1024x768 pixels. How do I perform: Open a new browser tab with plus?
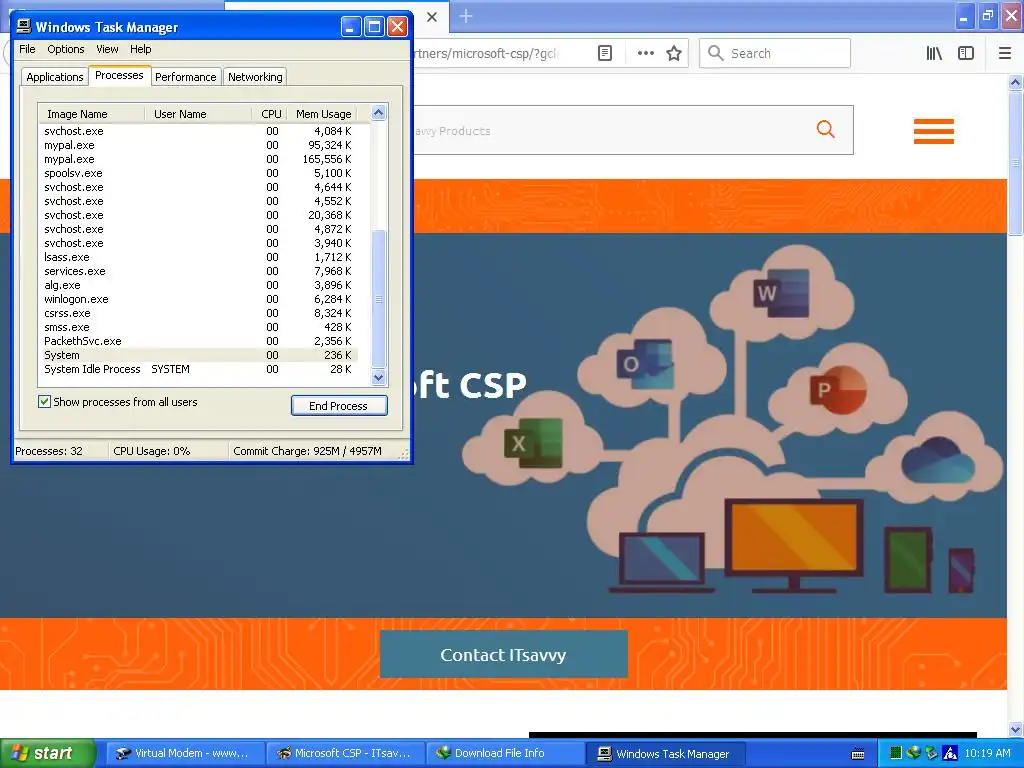pos(466,16)
